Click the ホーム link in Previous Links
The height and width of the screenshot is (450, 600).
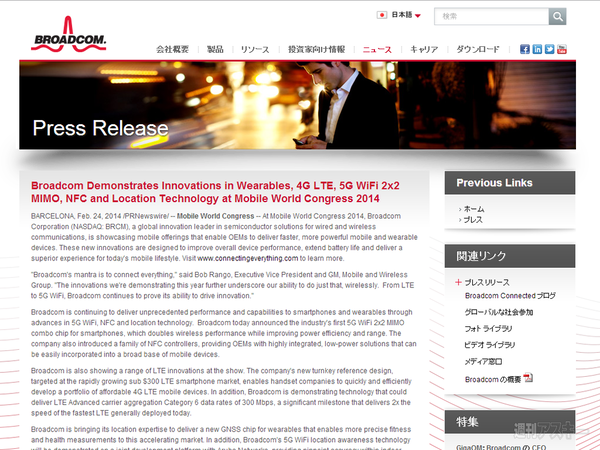pyautogui.click(x=474, y=209)
